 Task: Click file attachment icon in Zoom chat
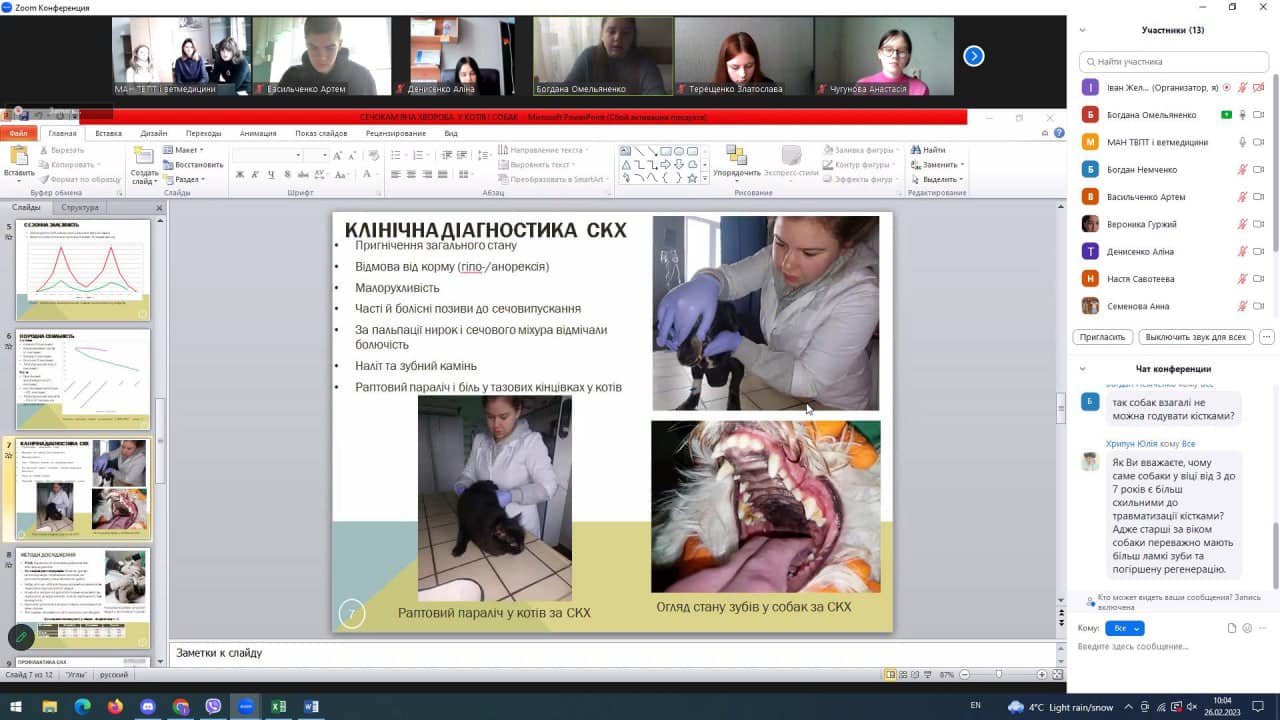pos(1232,628)
